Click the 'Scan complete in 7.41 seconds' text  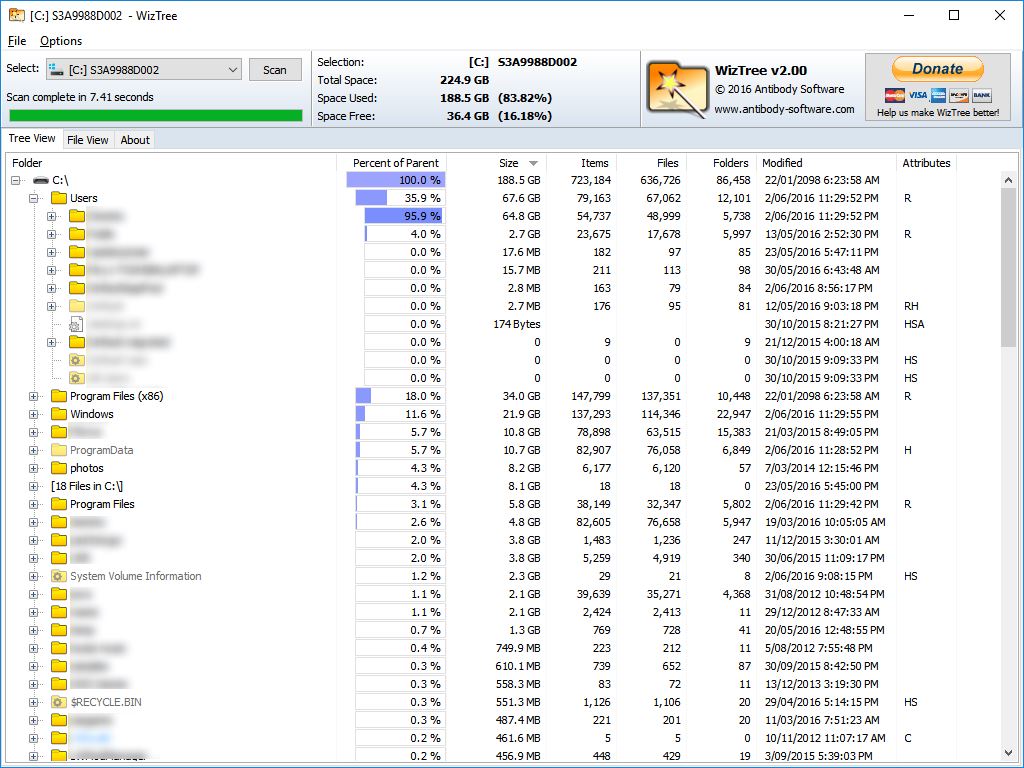point(80,97)
